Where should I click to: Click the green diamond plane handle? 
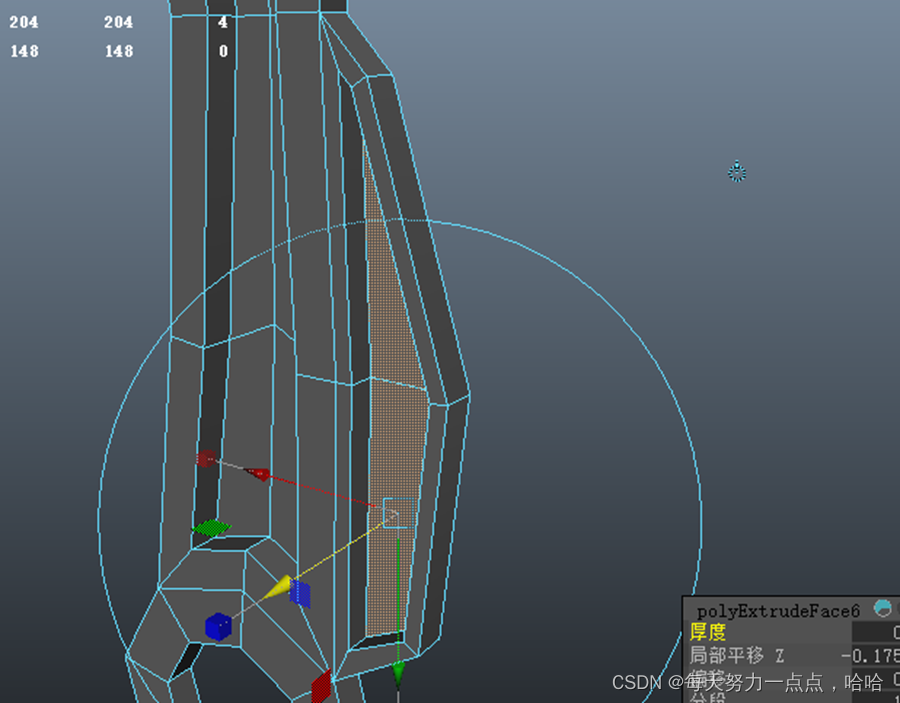coord(211,527)
